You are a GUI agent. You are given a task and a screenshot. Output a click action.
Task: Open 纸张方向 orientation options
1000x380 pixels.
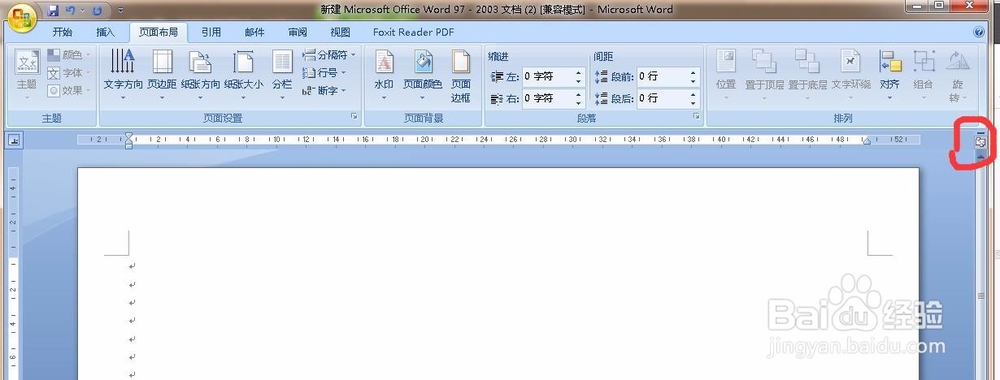tap(200, 75)
